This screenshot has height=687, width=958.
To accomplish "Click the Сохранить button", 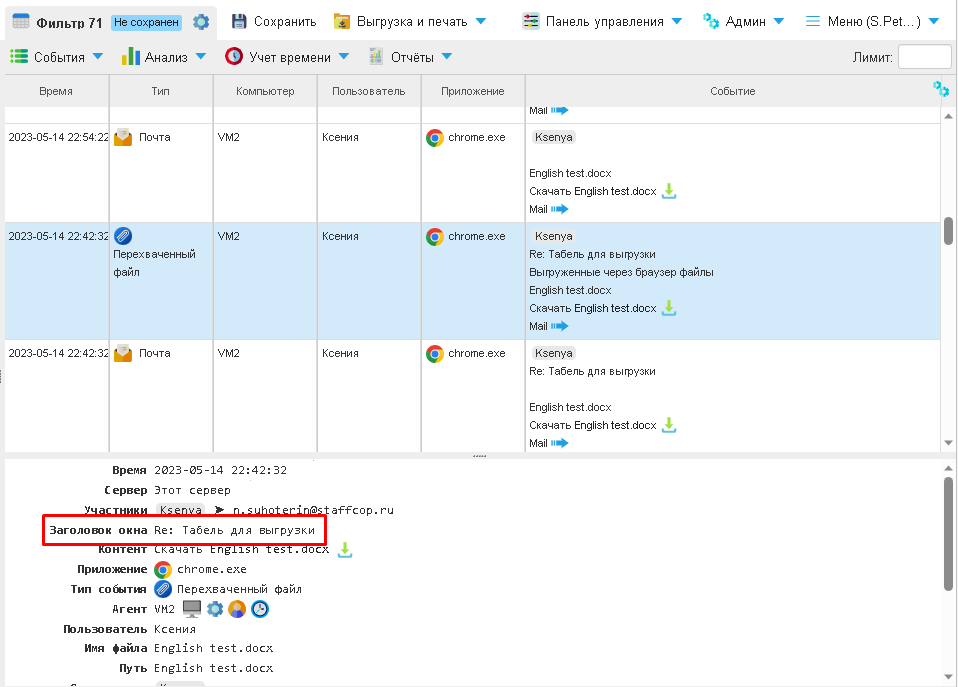I will (273, 21).
